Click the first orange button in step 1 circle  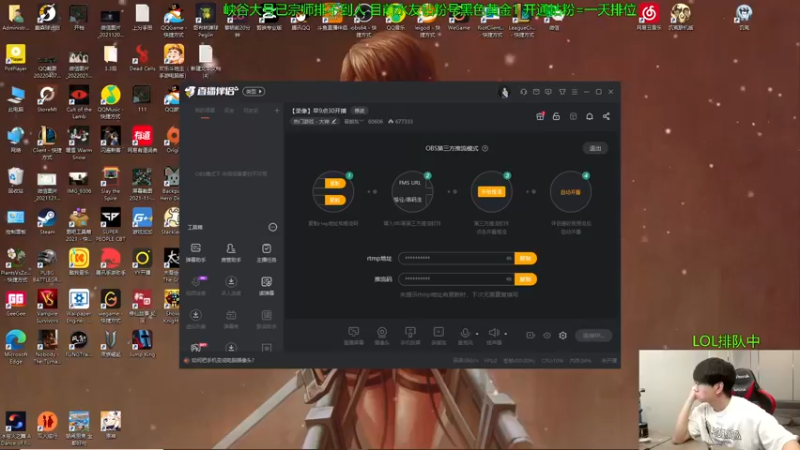[x=335, y=183]
